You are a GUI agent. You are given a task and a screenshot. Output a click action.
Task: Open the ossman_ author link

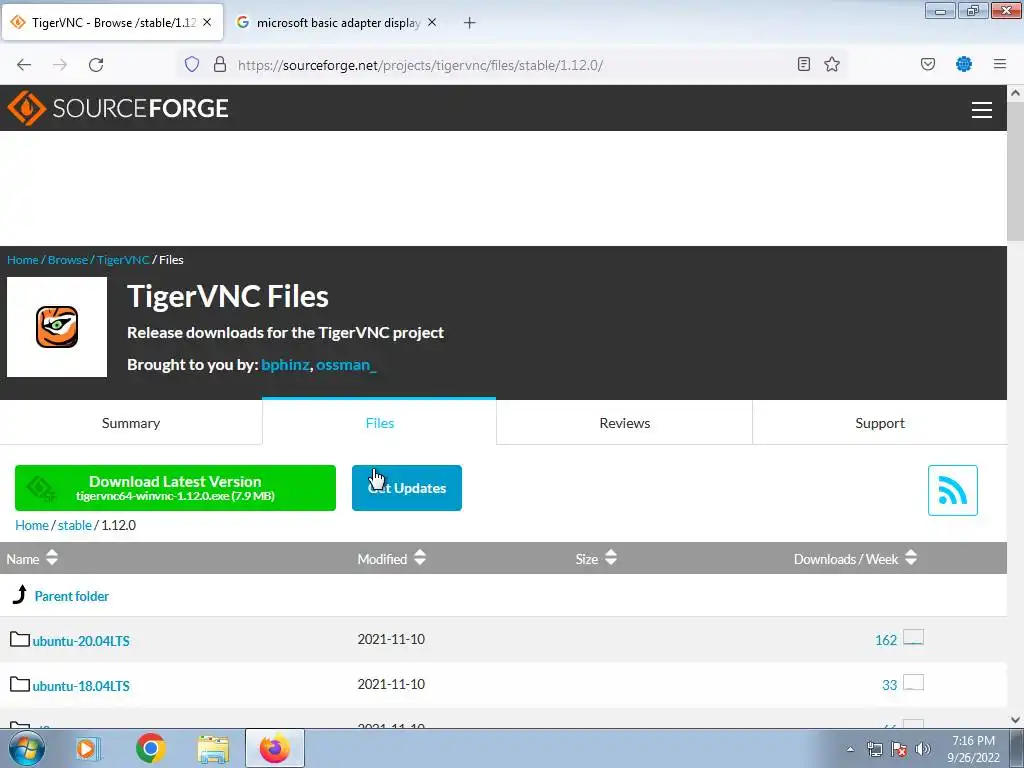(346, 364)
